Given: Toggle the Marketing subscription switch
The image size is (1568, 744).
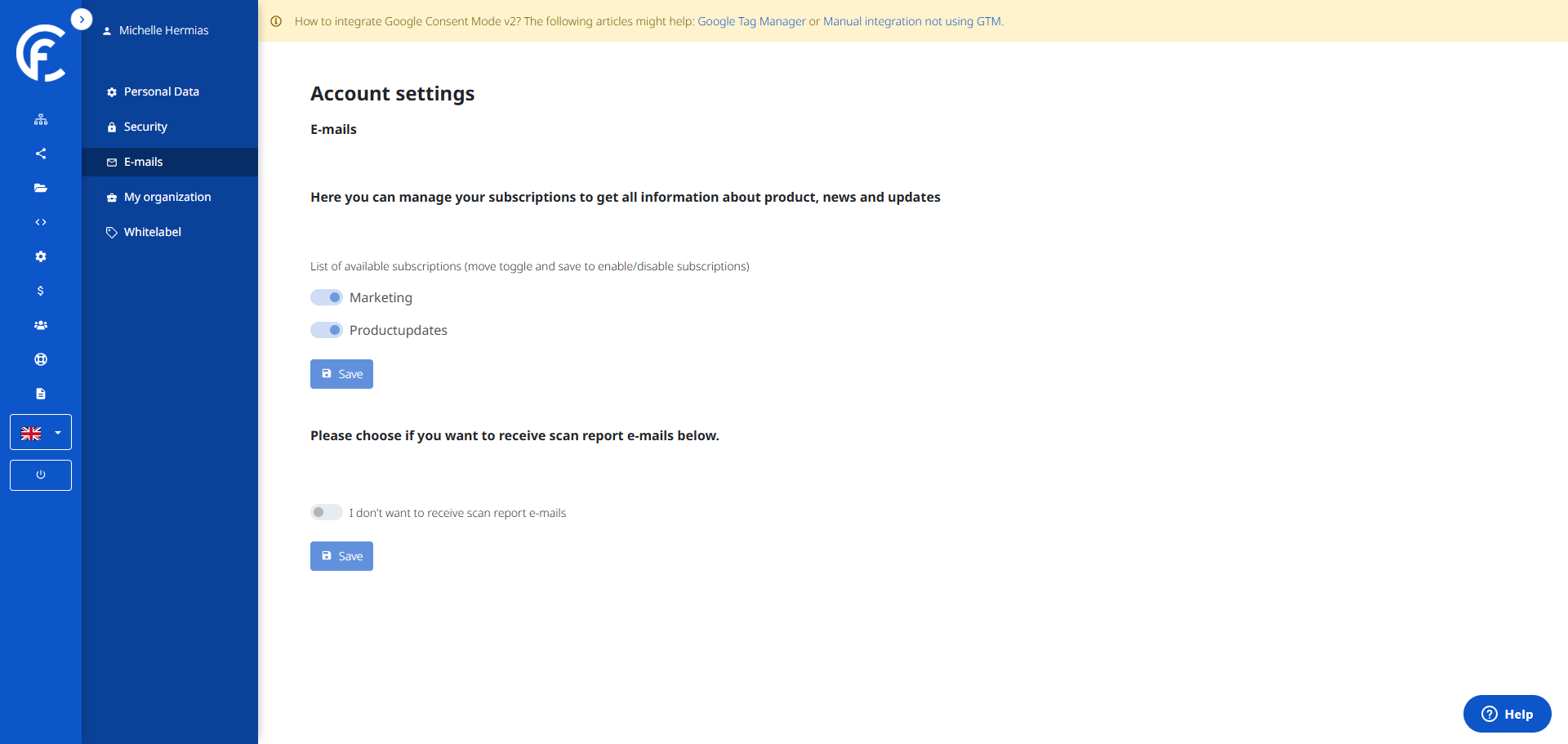Looking at the screenshot, I should 327,297.
